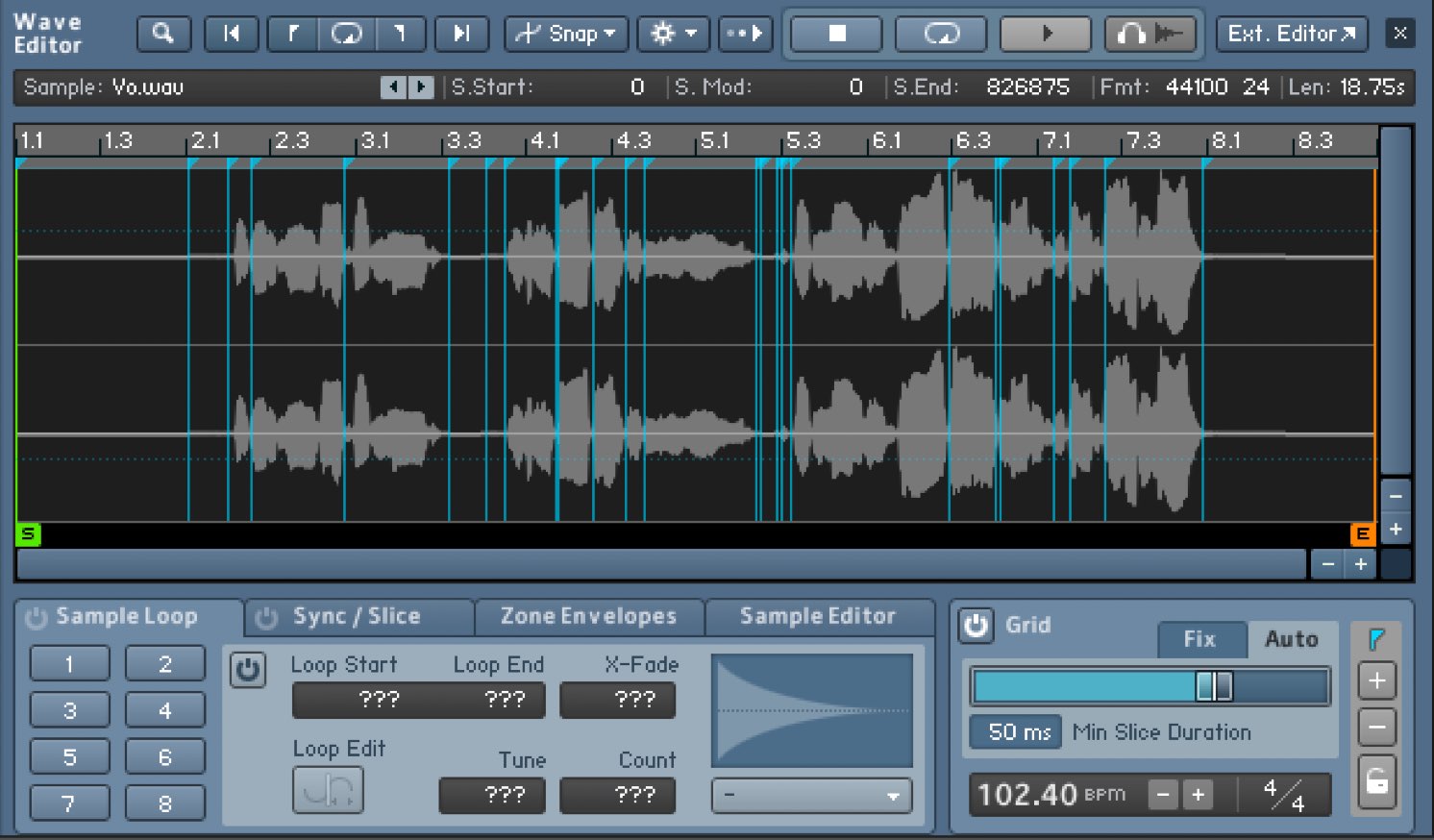Toggle the Grid power button

[x=977, y=626]
